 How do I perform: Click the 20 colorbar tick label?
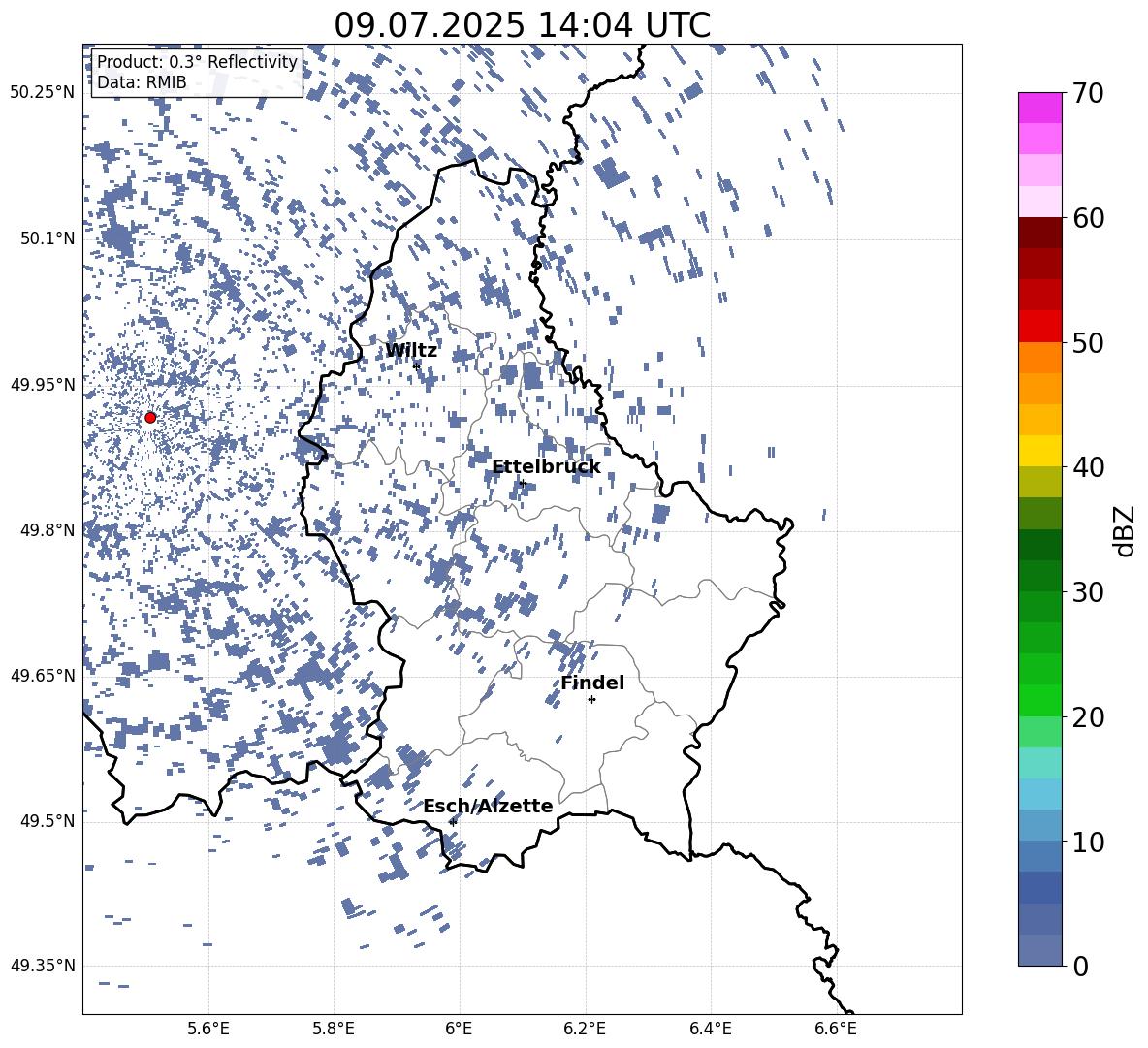[1088, 717]
